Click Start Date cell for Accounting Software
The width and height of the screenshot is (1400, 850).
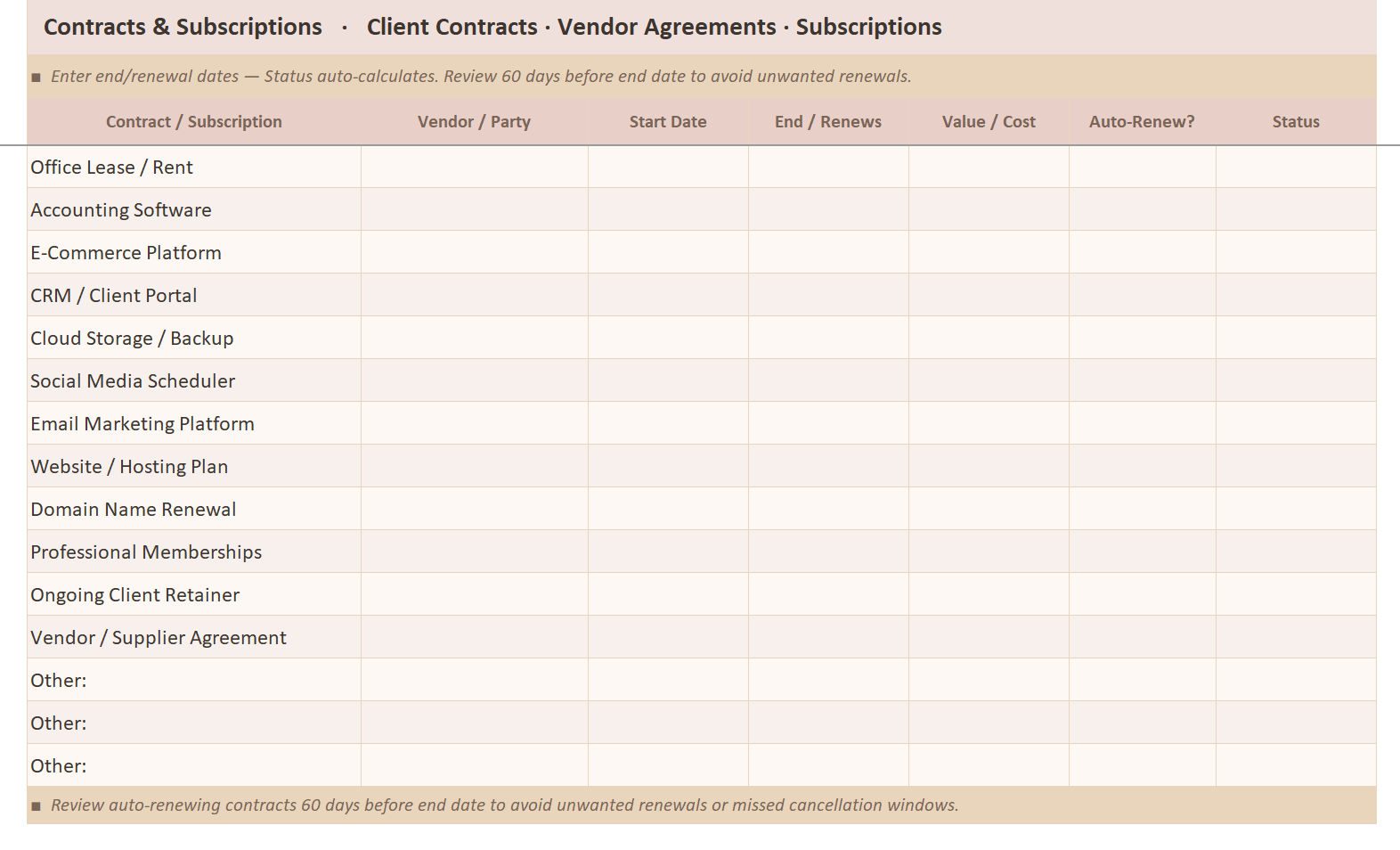coord(668,209)
